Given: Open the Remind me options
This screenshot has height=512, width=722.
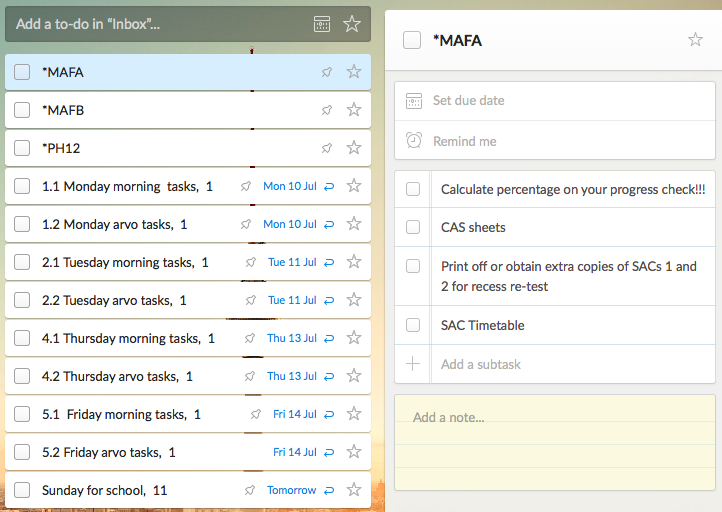Looking at the screenshot, I should pos(555,140).
